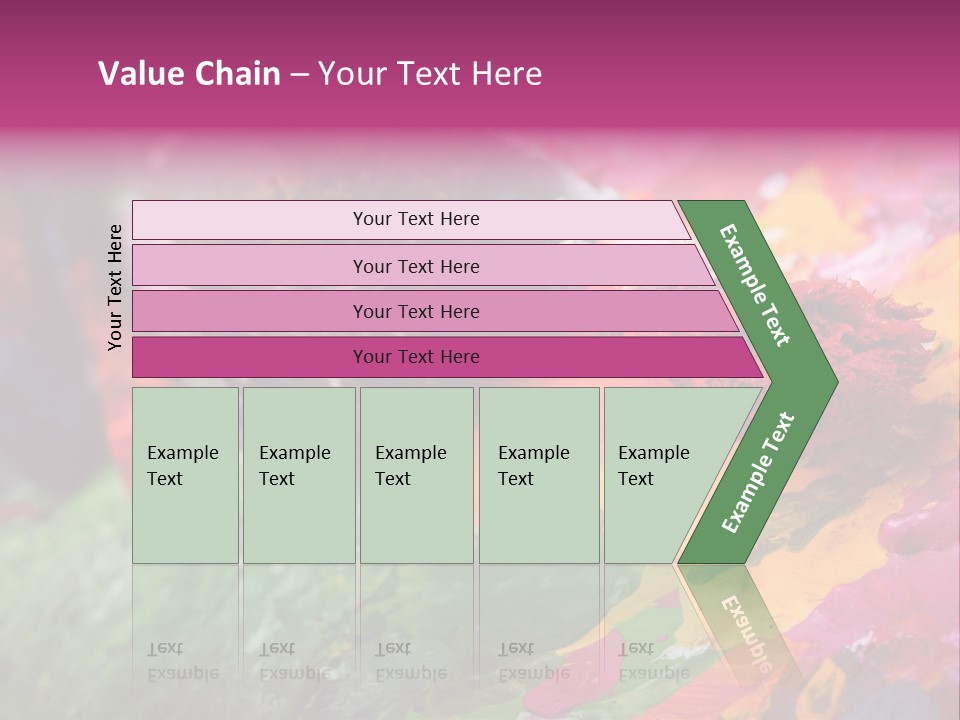This screenshot has width=960, height=720.
Task: Select the third pink Your Text Here bar
Action: coord(415,311)
